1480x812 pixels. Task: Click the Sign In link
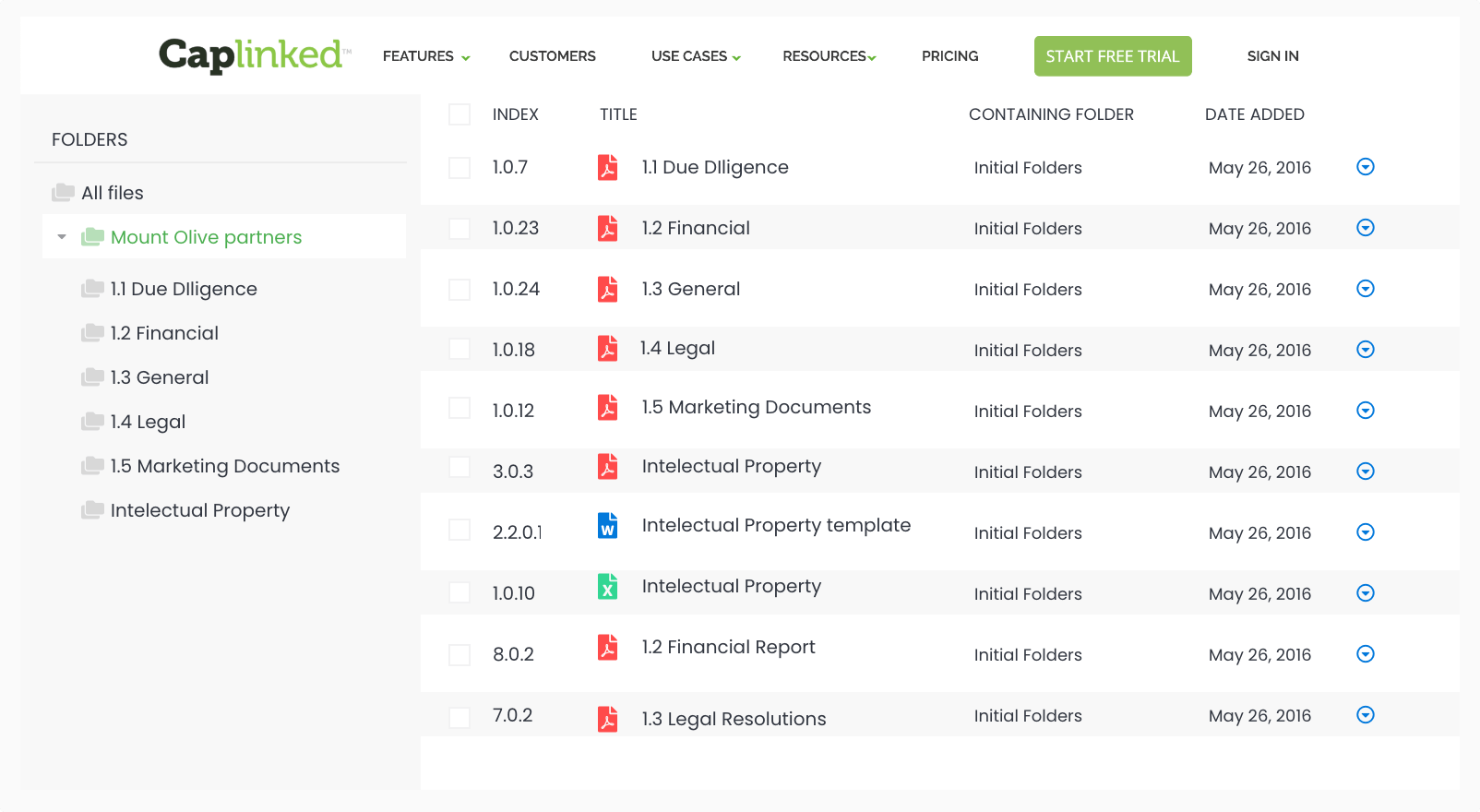(1272, 56)
